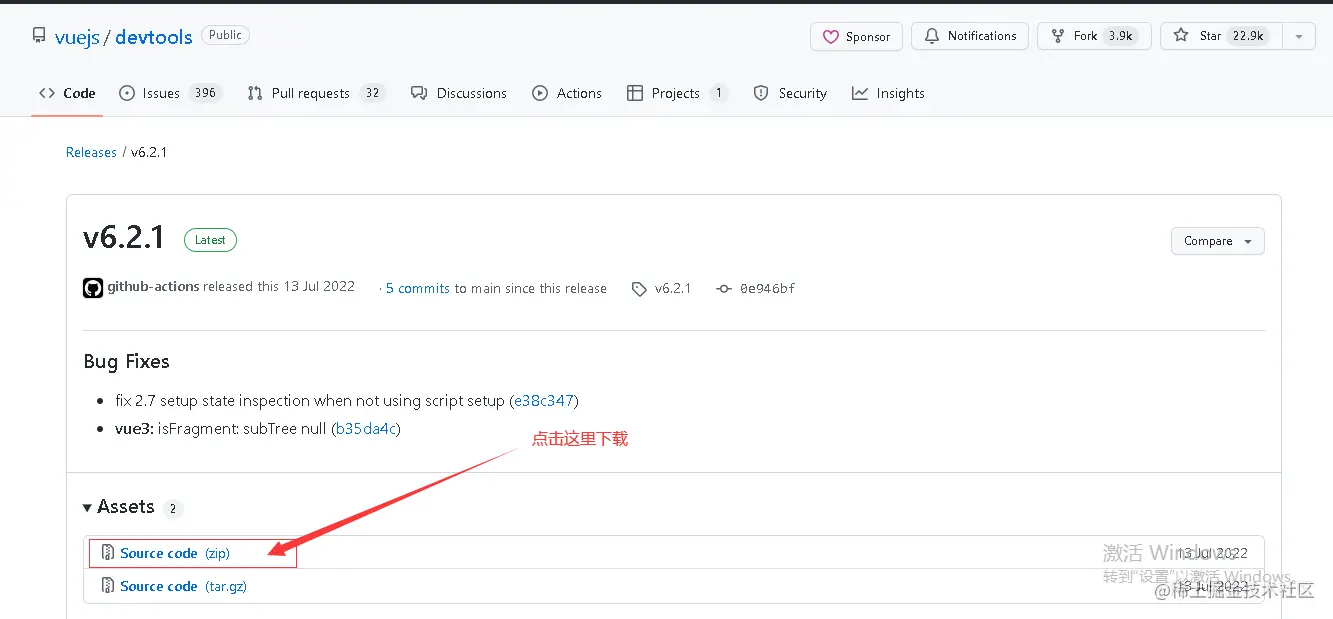Open the star lists dropdown arrow

[1298, 37]
